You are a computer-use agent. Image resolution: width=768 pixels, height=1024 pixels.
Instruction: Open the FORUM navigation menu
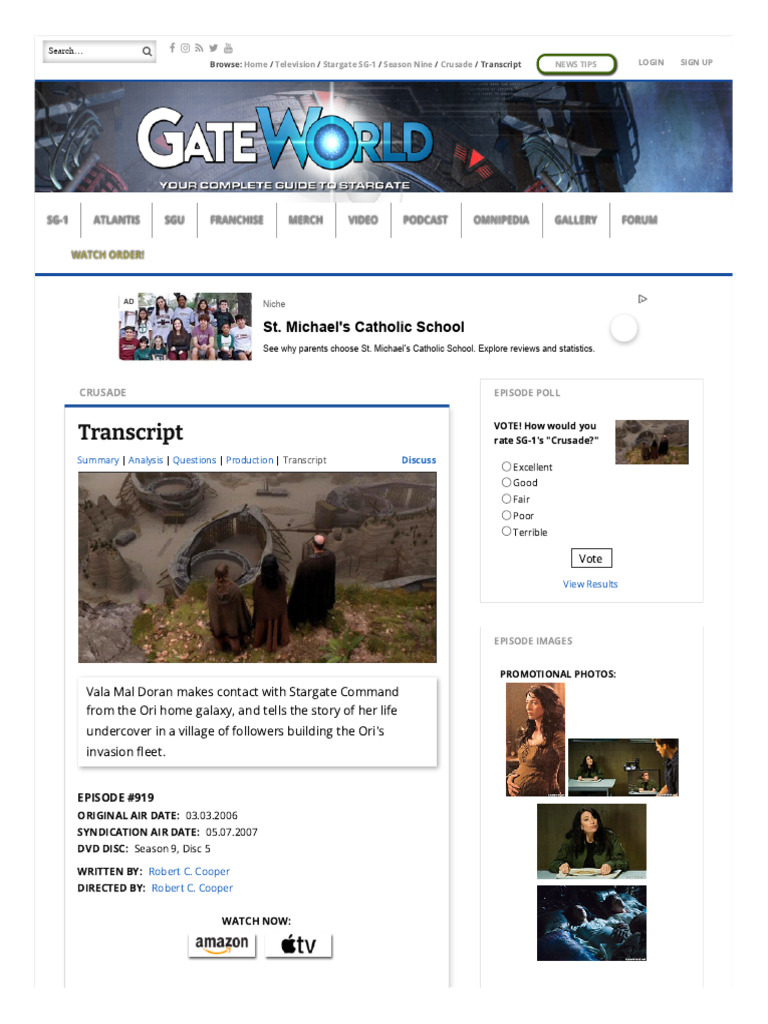[639, 220]
